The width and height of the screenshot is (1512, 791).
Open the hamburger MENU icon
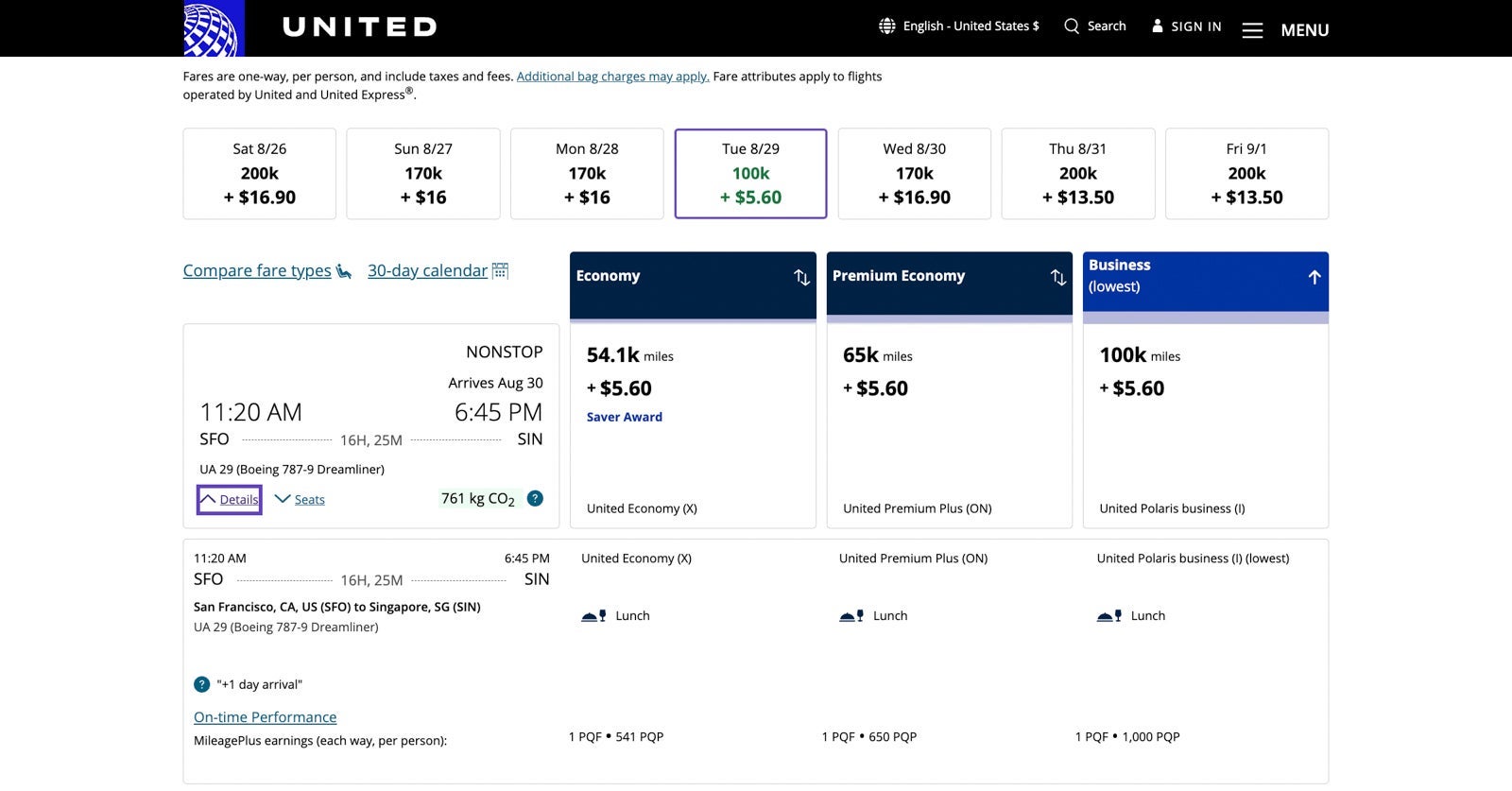click(1252, 30)
